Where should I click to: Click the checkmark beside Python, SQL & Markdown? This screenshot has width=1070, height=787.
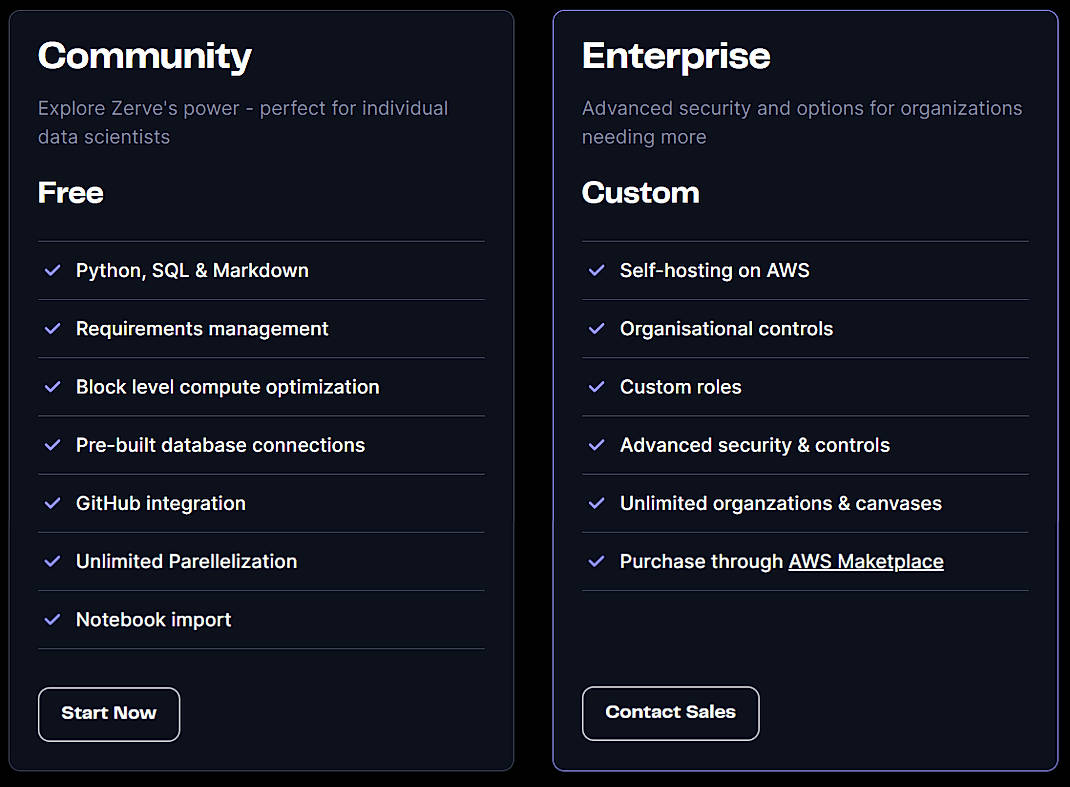(53, 270)
